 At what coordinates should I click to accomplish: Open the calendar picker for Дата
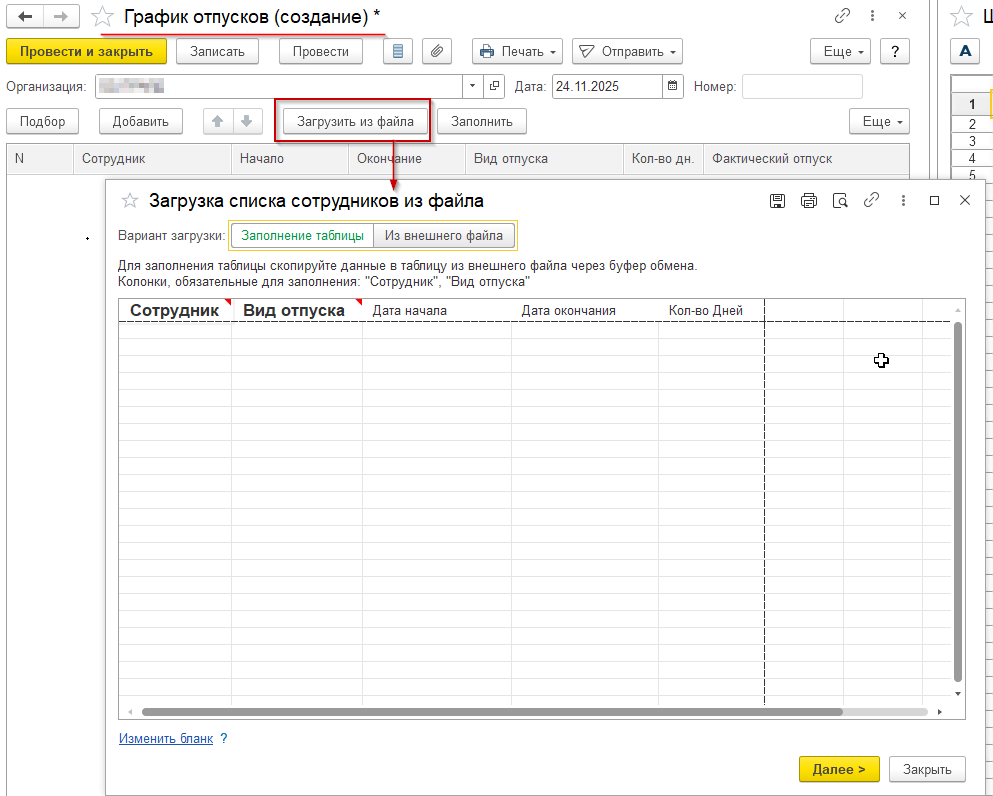(673, 86)
